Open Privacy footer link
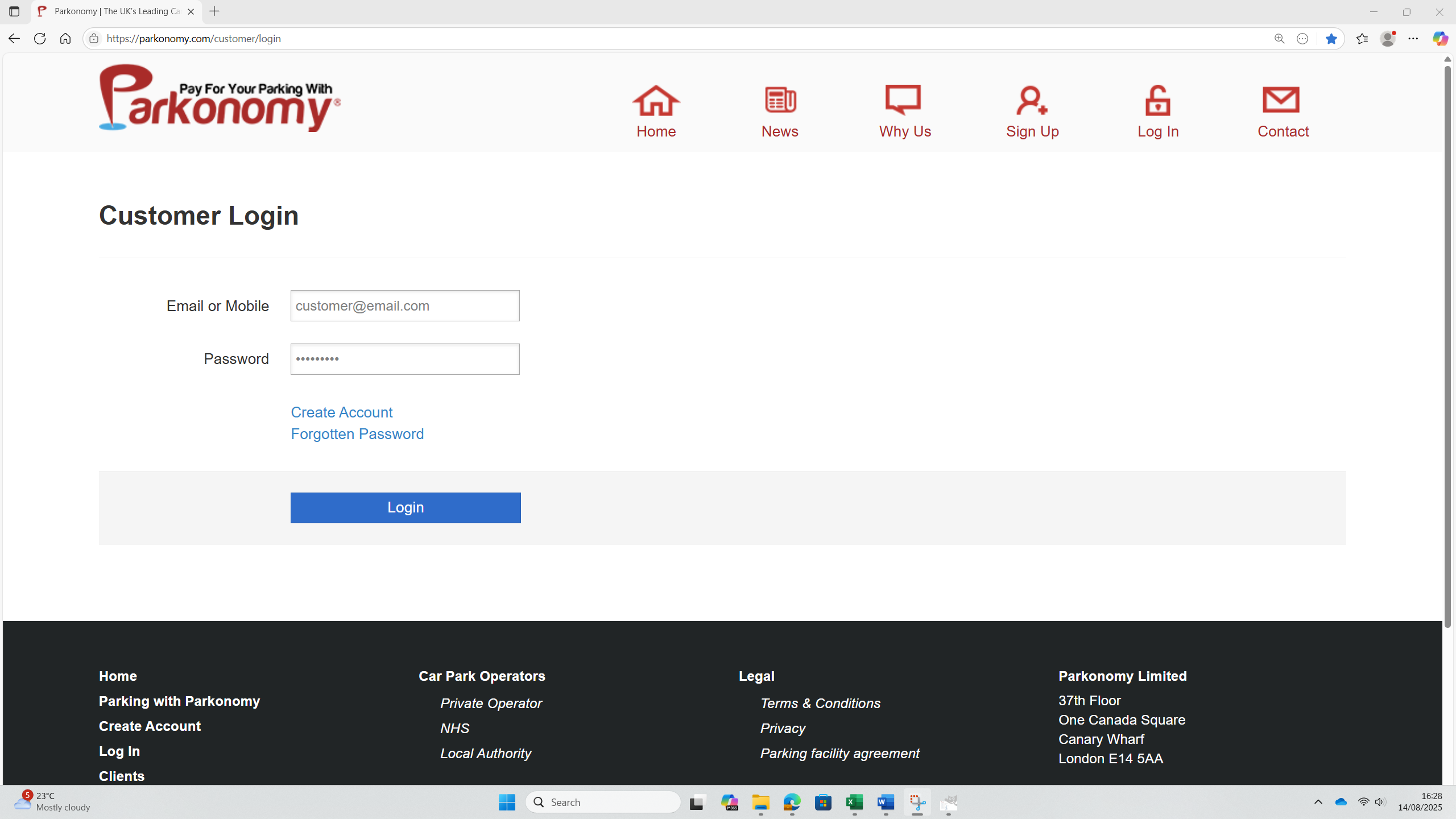 click(x=783, y=729)
